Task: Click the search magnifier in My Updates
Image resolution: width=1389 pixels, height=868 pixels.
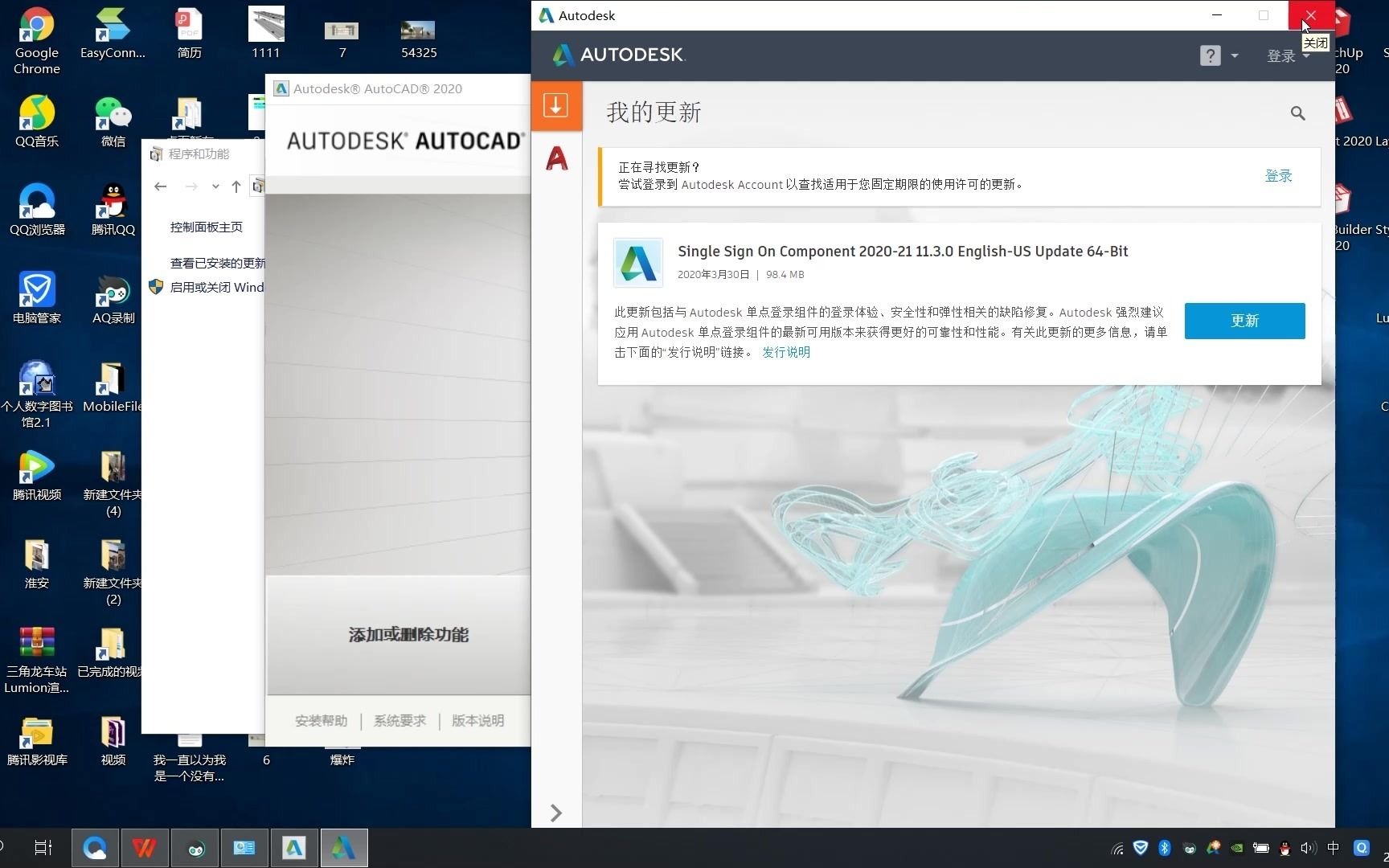Action: pyautogui.click(x=1297, y=113)
